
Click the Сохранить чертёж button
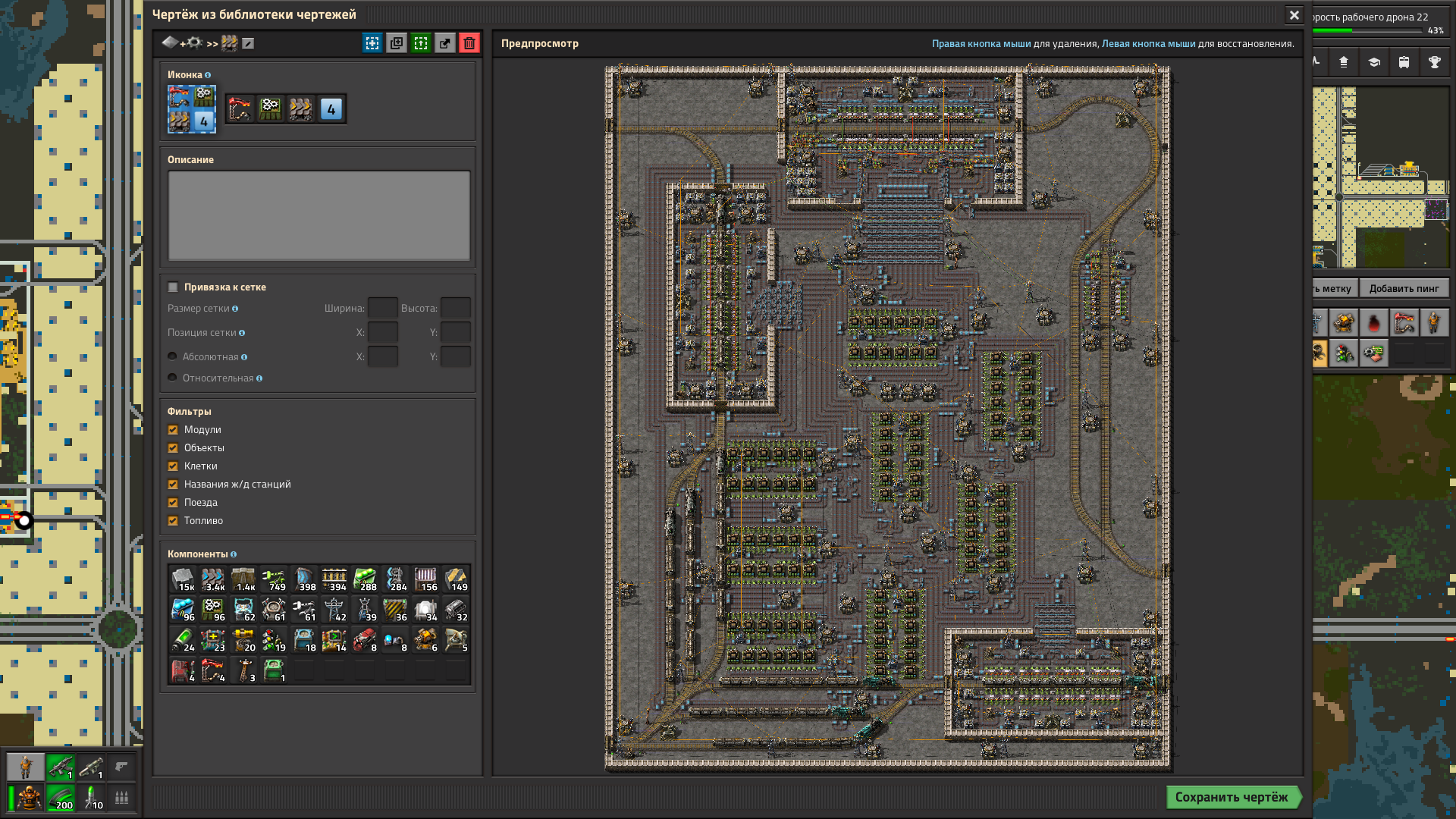(1234, 797)
